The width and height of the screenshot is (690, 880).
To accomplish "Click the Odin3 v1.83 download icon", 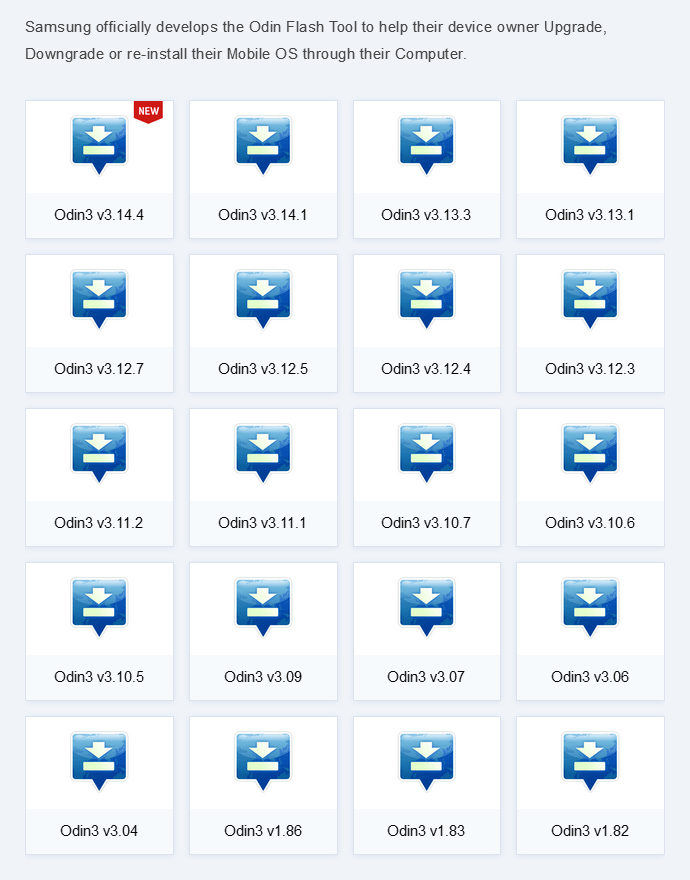I will (x=426, y=761).
